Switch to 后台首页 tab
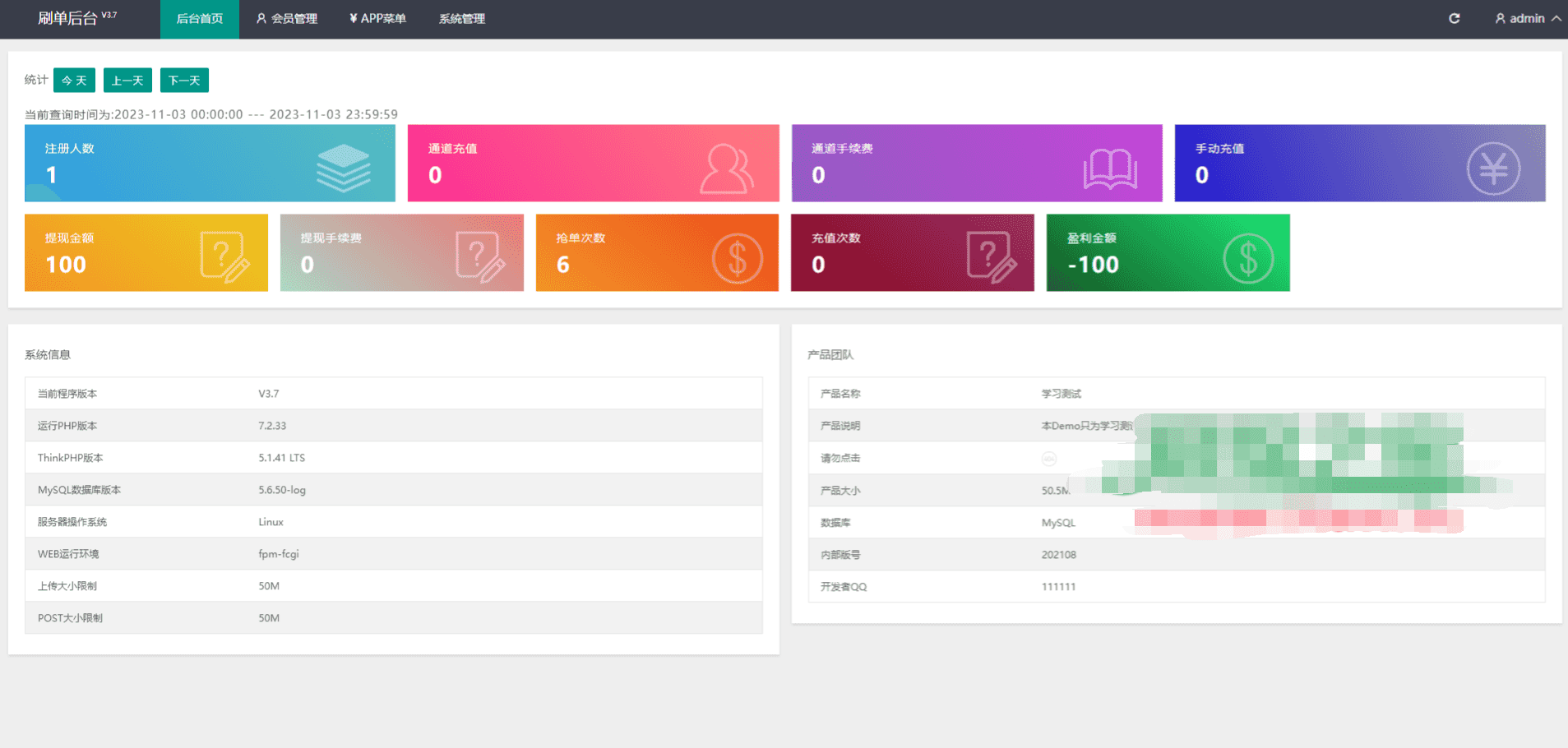The height and width of the screenshot is (748, 1568). [200, 19]
